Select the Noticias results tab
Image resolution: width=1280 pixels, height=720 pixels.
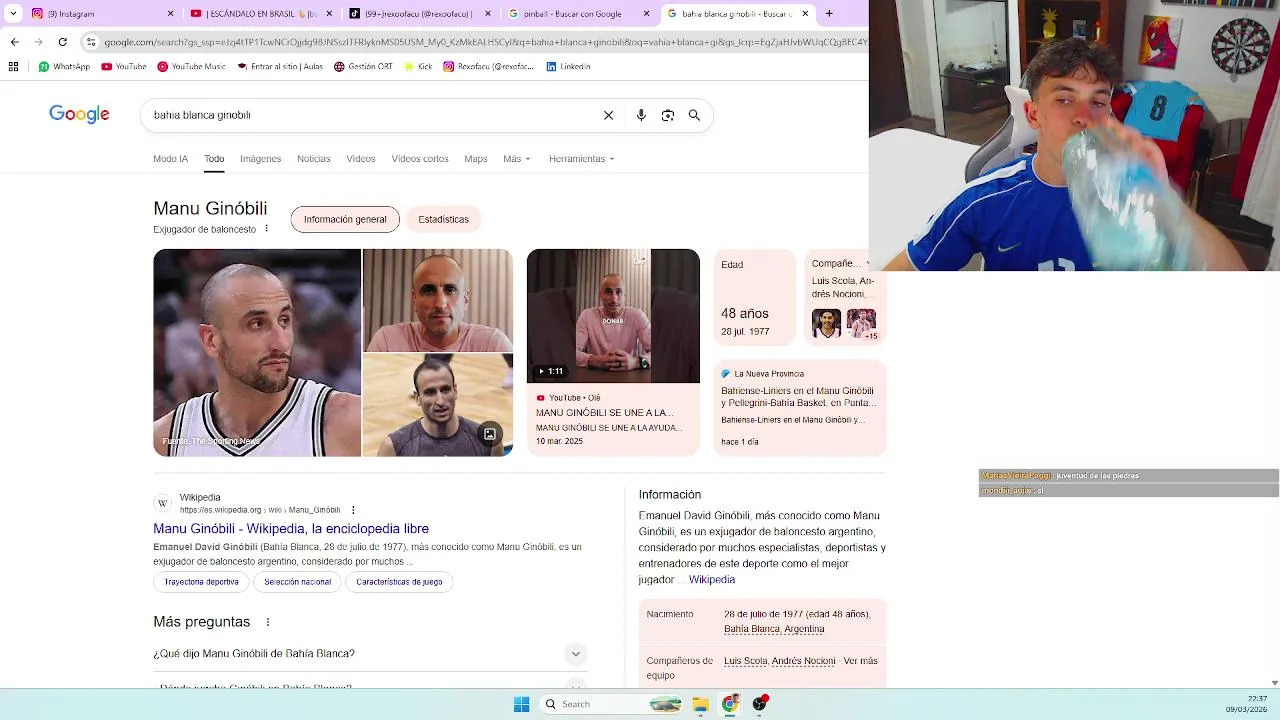coord(313,159)
